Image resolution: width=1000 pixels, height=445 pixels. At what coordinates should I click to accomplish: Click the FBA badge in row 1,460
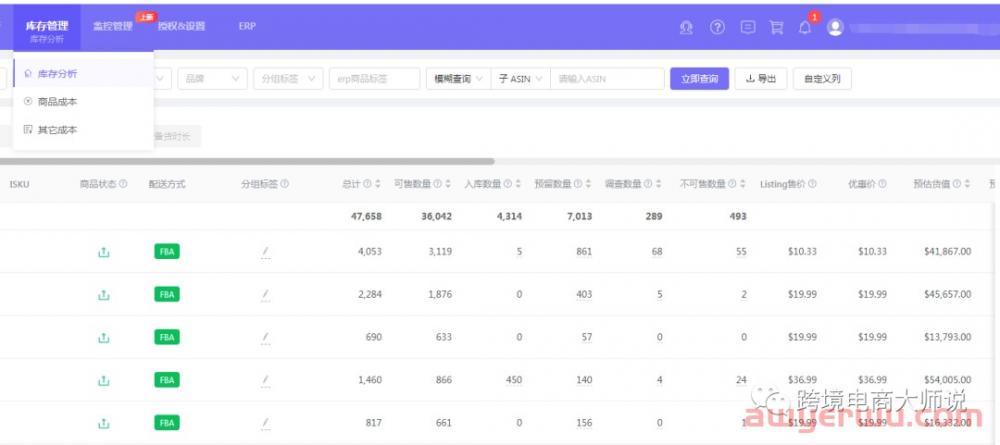tap(166, 380)
